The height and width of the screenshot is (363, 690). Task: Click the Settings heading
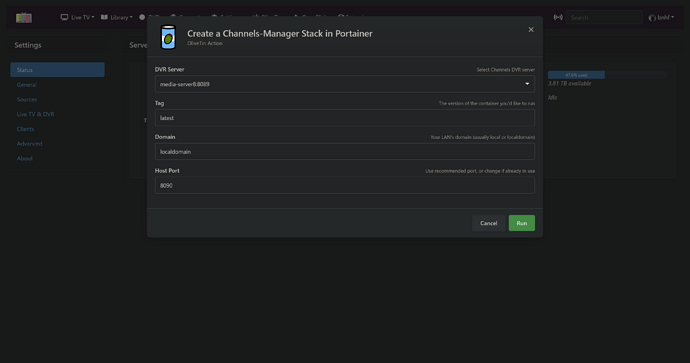coord(28,45)
